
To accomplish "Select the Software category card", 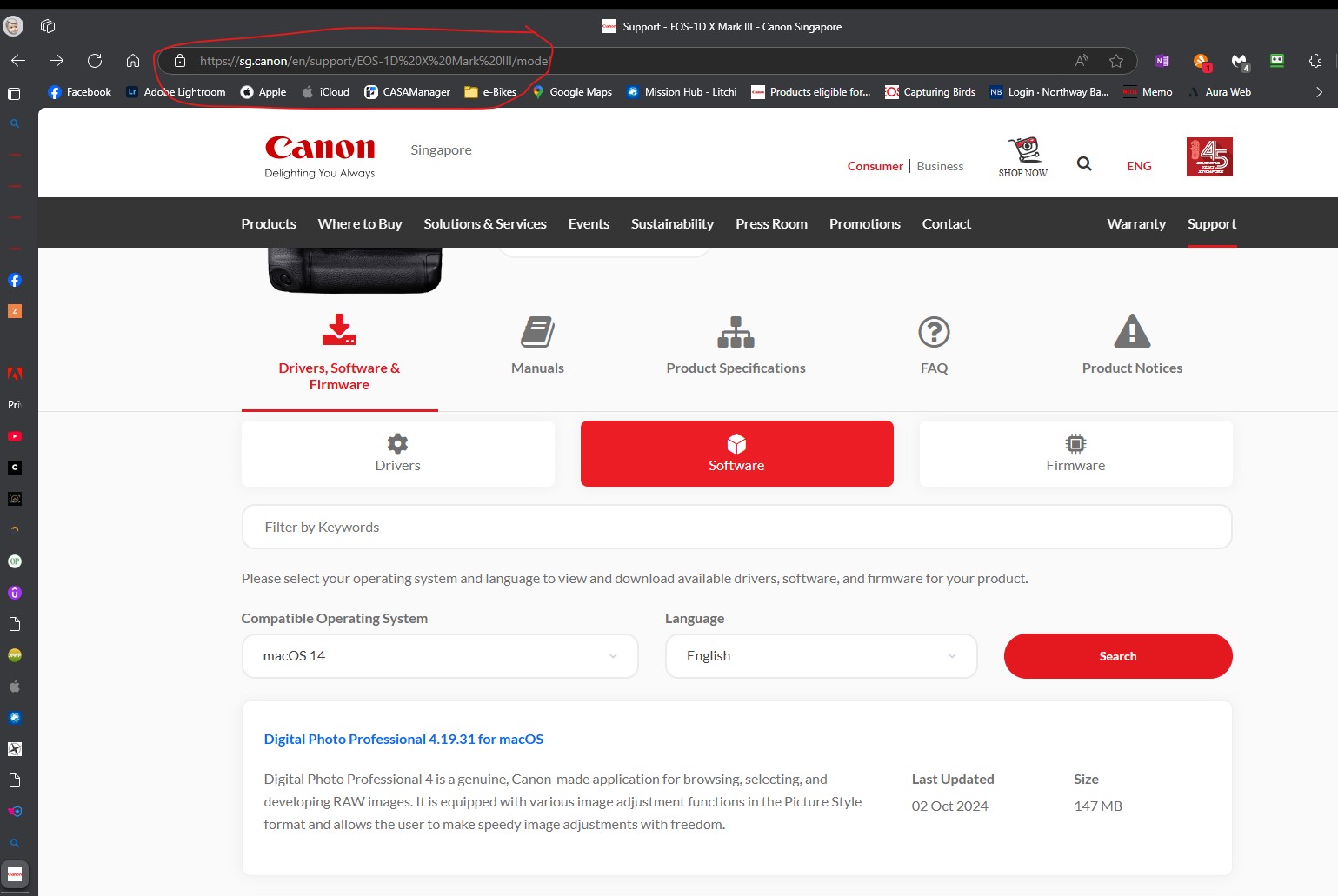I will click(736, 453).
